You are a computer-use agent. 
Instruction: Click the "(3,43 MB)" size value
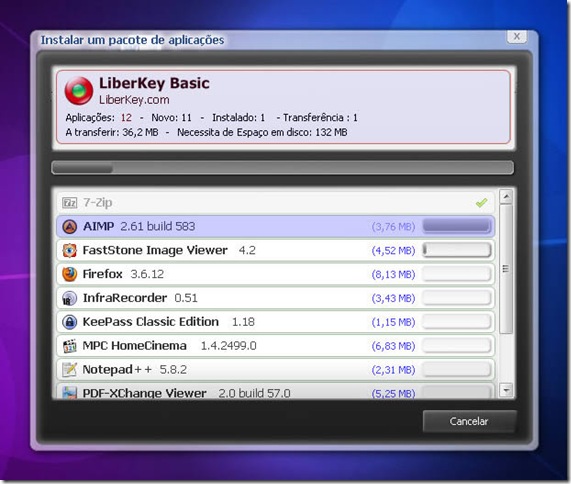(x=393, y=299)
